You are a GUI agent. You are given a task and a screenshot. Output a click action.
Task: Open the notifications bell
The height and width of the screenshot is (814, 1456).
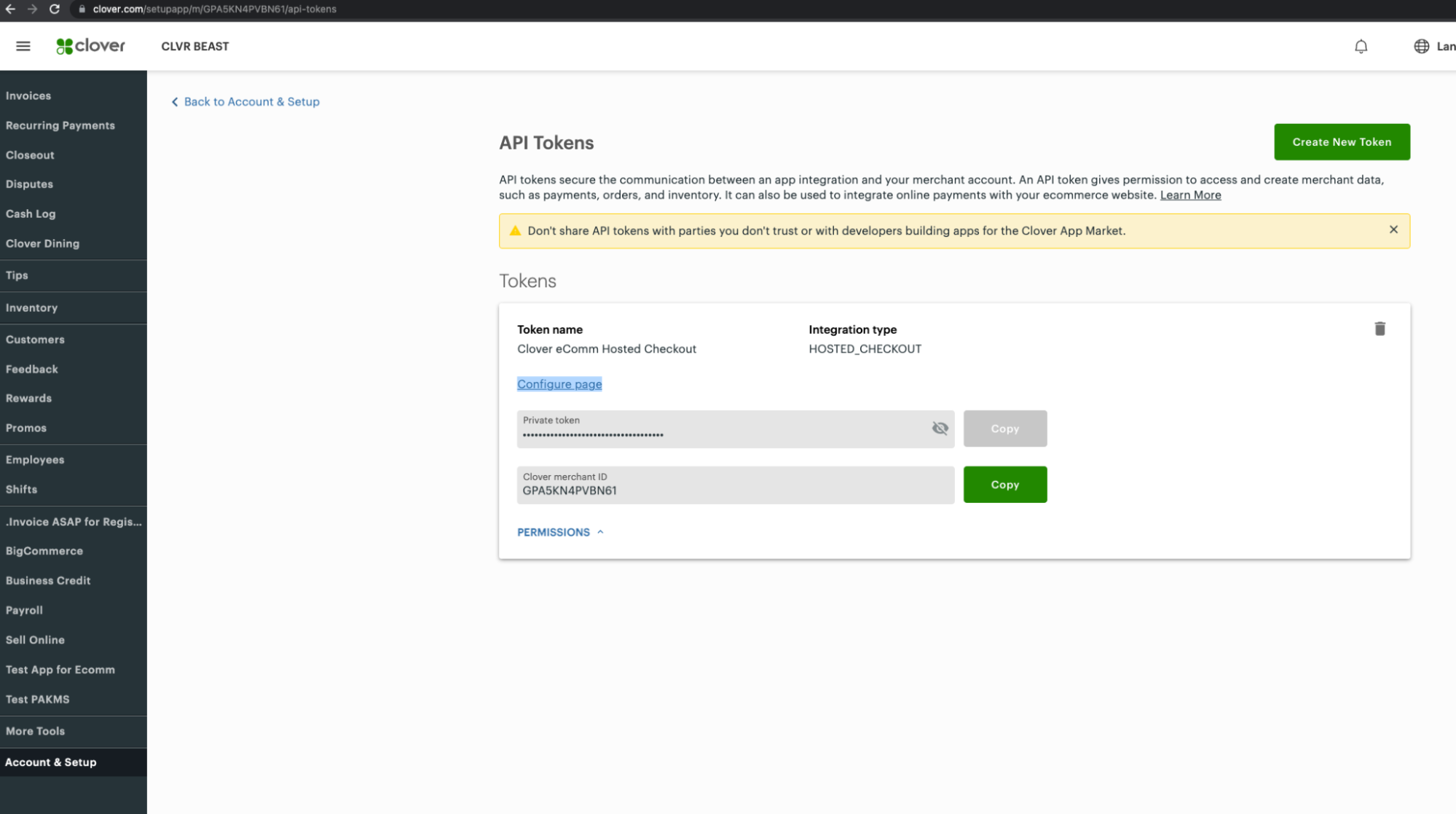point(1361,47)
